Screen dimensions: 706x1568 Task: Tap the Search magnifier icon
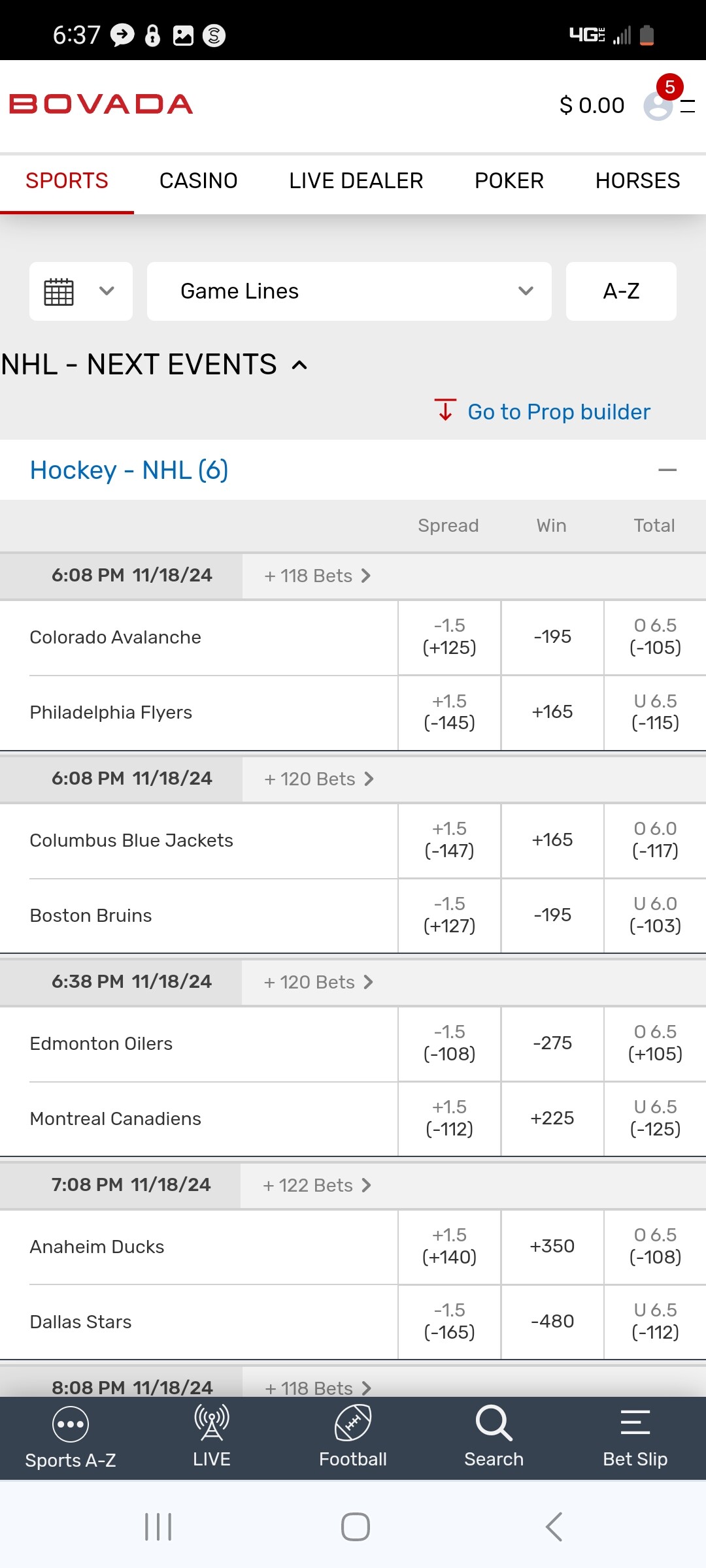click(494, 1423)
